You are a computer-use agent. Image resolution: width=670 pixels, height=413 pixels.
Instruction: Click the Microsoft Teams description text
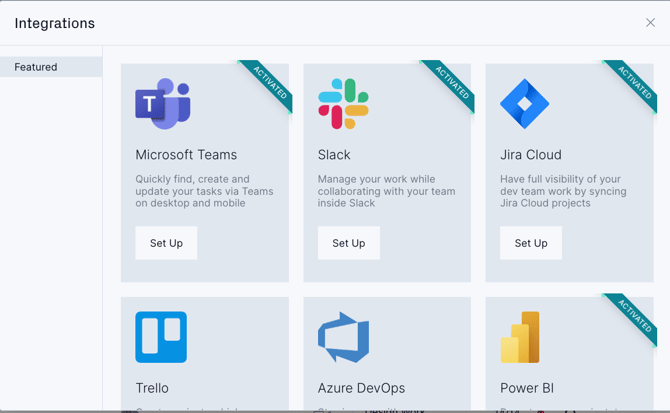[x=204, y=191]
